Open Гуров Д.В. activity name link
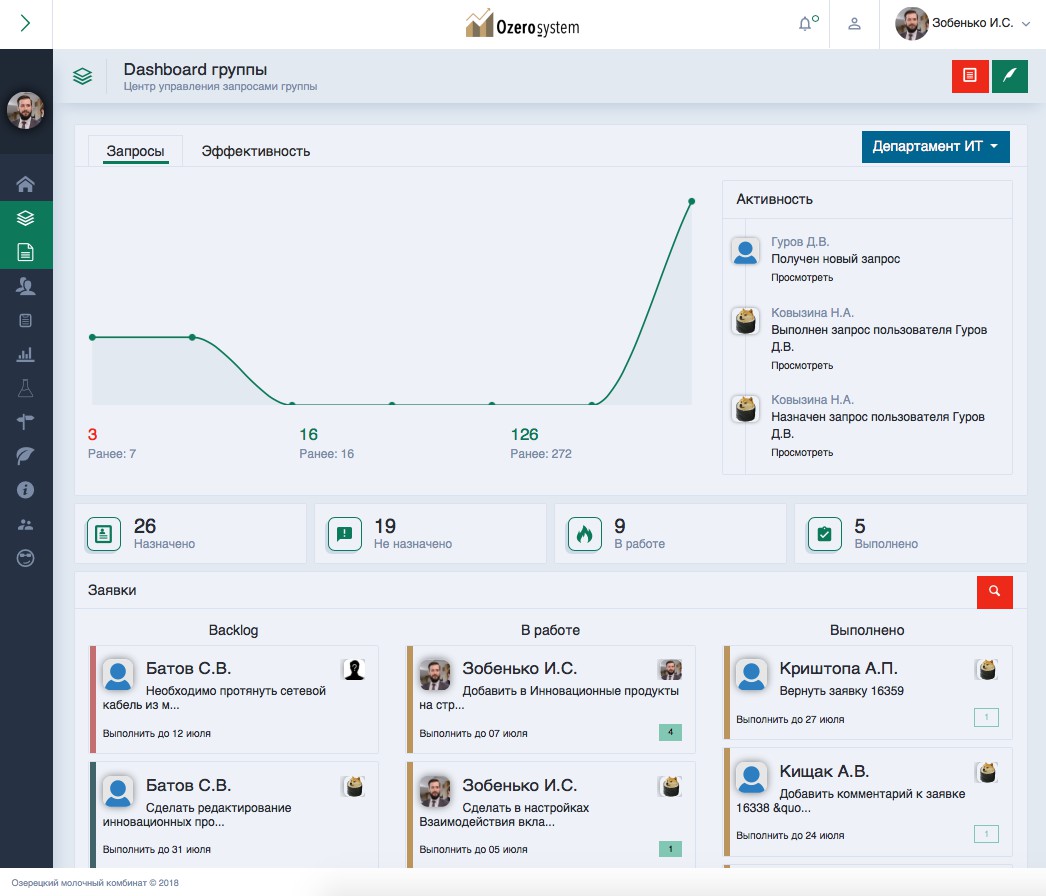1046x896 pixels. (x=800, y=242)
